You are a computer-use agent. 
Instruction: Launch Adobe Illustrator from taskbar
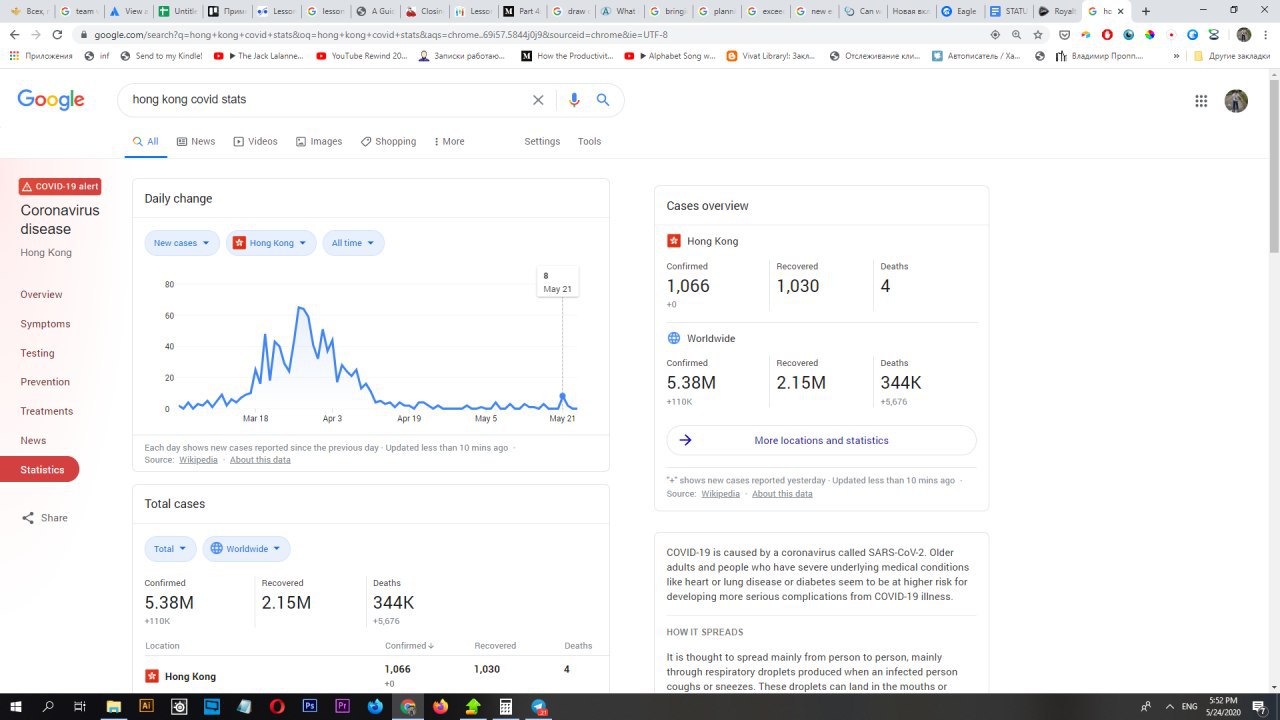pos(146,706)
